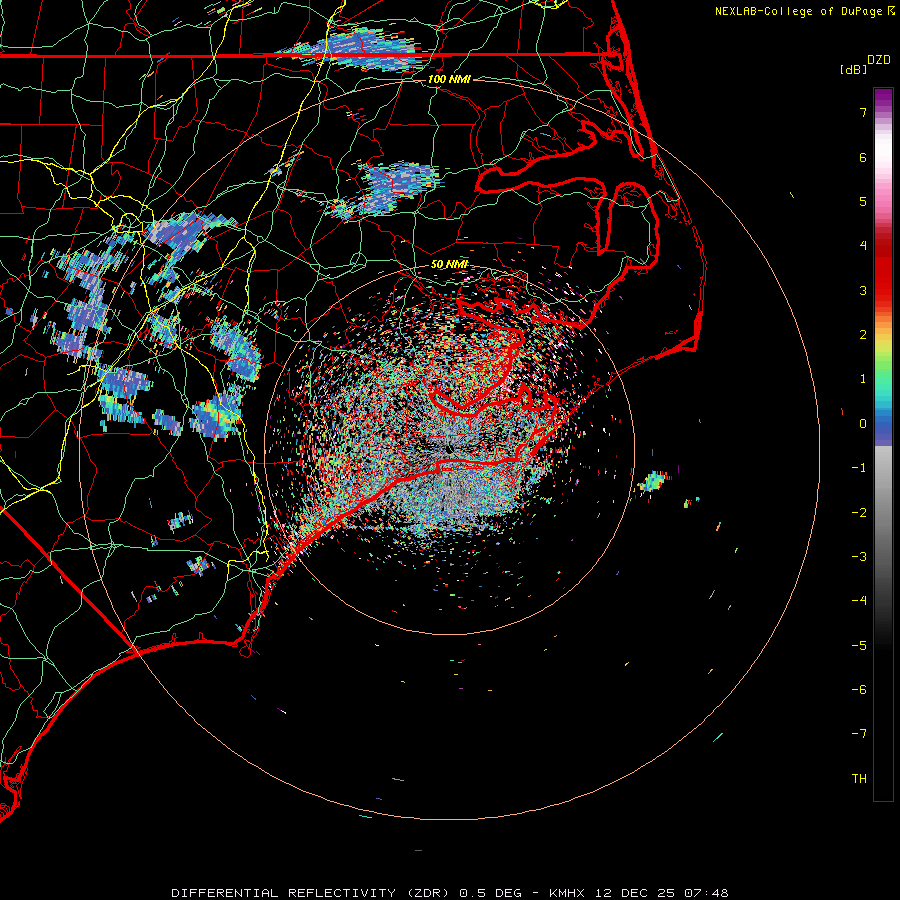Click the 100 NMI range ring label
The image size is (900, 900).
(x=449, y=79)
